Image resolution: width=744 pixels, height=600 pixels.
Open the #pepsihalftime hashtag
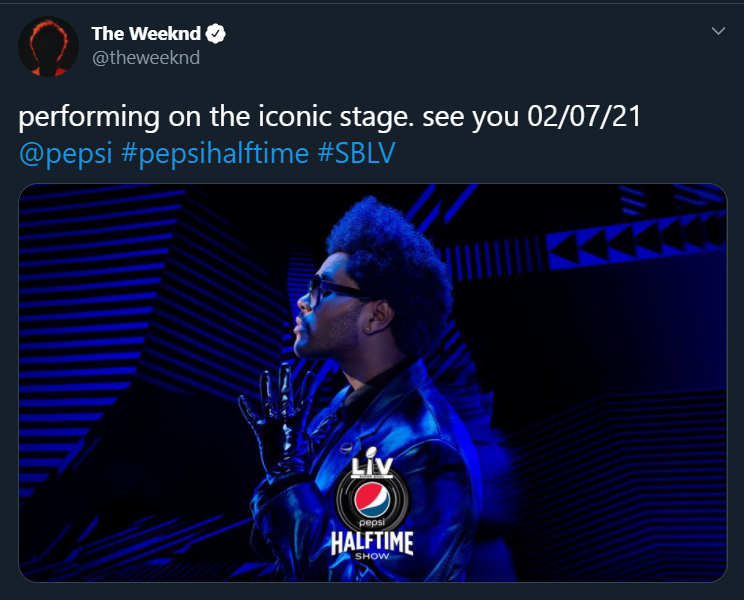pyautogui.click(x=215, y=154)
